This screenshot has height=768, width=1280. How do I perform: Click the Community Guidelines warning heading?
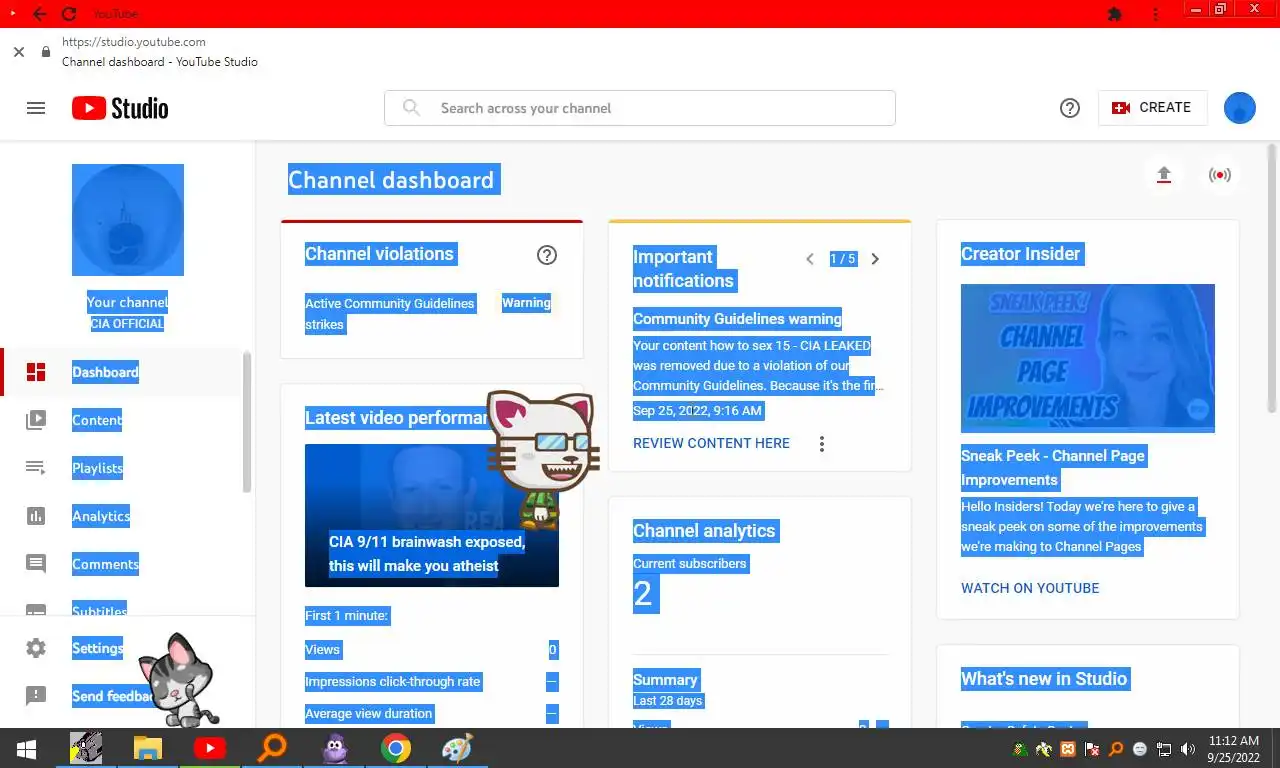click(x=738, y=319)
